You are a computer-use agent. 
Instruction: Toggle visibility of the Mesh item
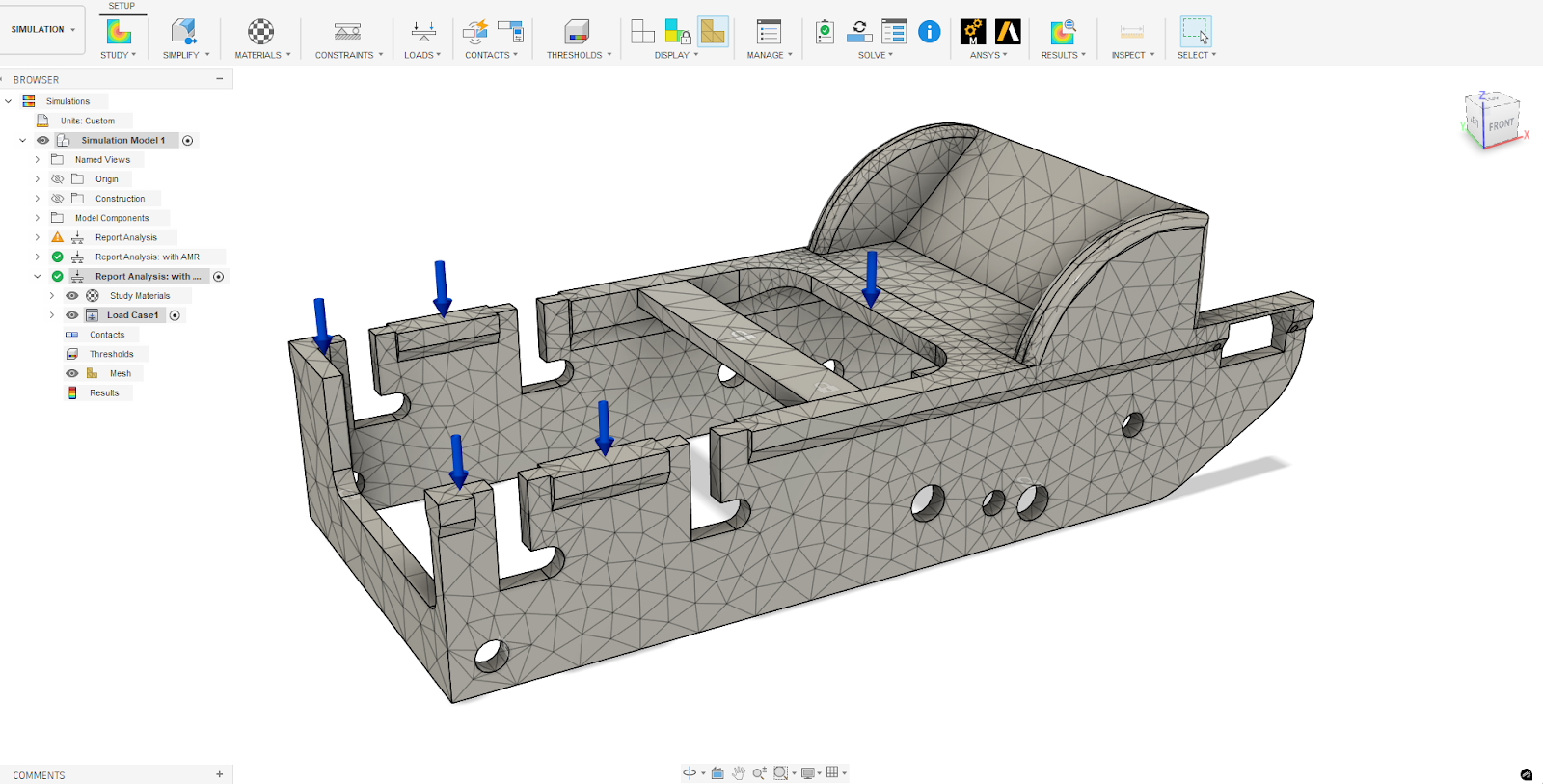click(x=72, y=374)
